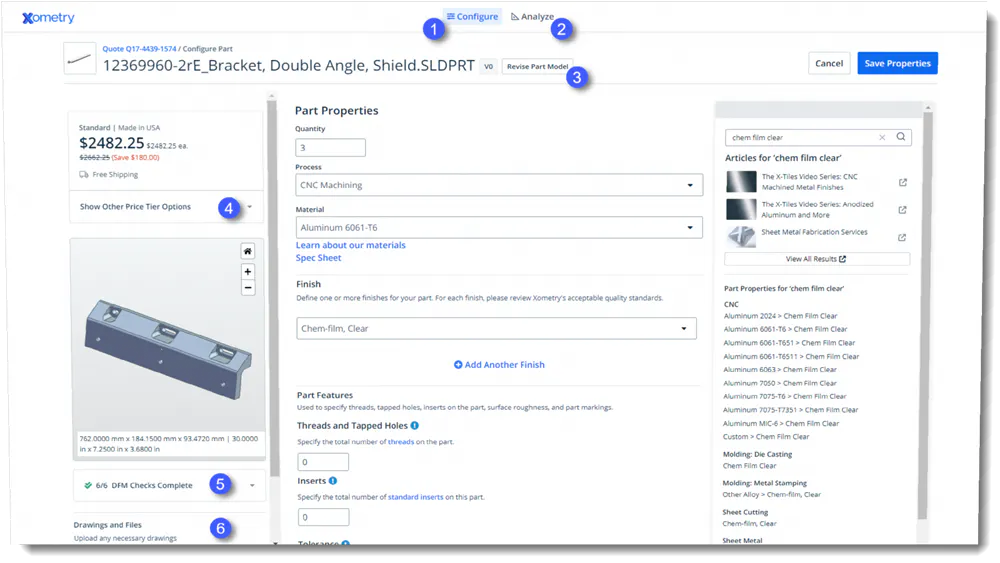Click the left panel vertical scrollbar
Viewport: 1000px width, 563px height.
[x=273, y=287]
